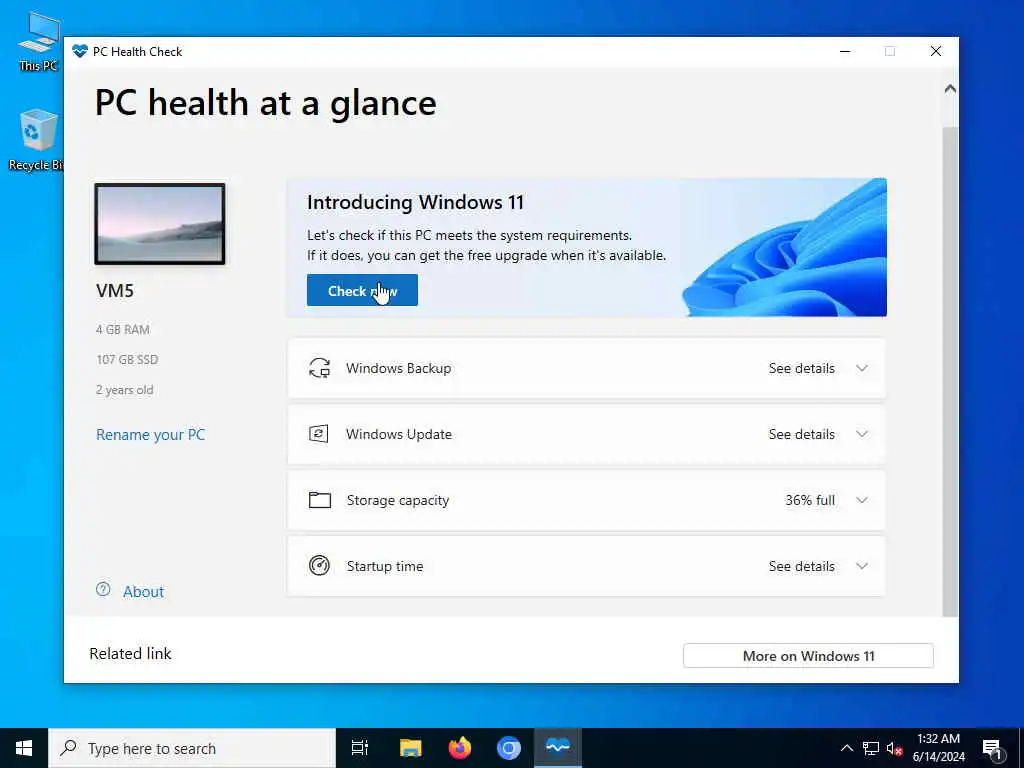The width and height of the screenshot is (1024, 768).
Task: Click See details for Windows Backup
Action: (x=801, y=368)
